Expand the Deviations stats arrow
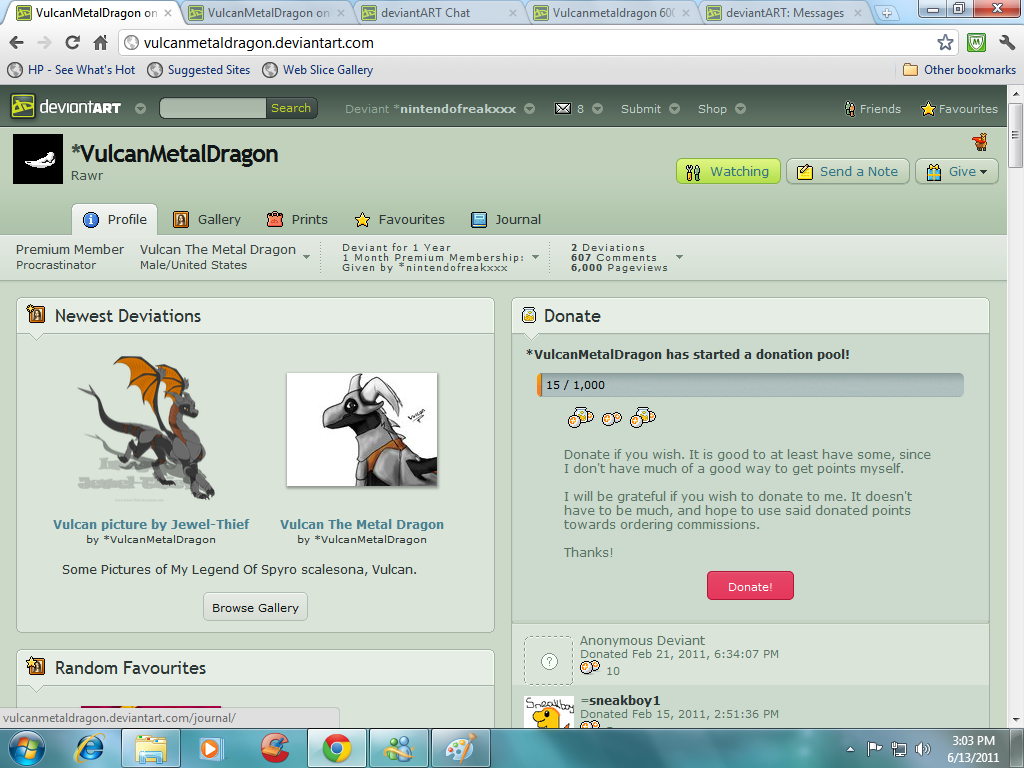Screen dimensions: 1024x768 pos(679,257)
